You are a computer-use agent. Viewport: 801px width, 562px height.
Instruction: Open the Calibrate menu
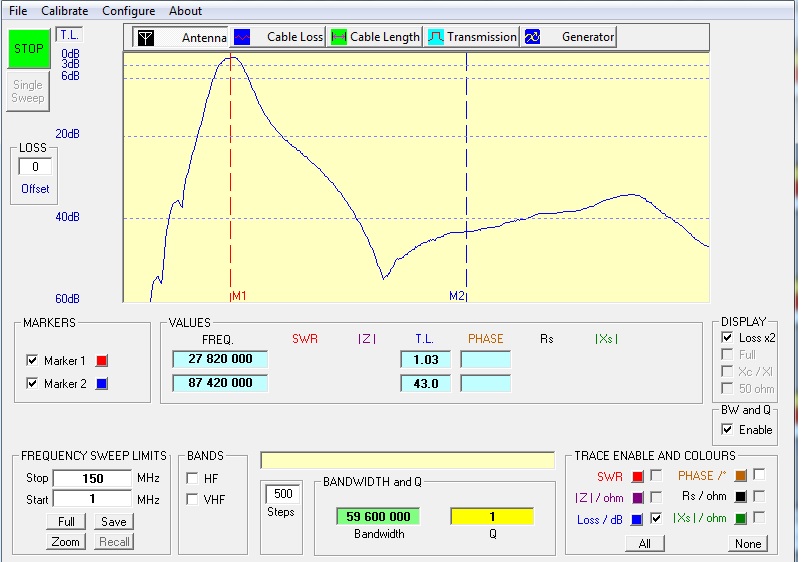pyautogui.click(x=65, y=11)
